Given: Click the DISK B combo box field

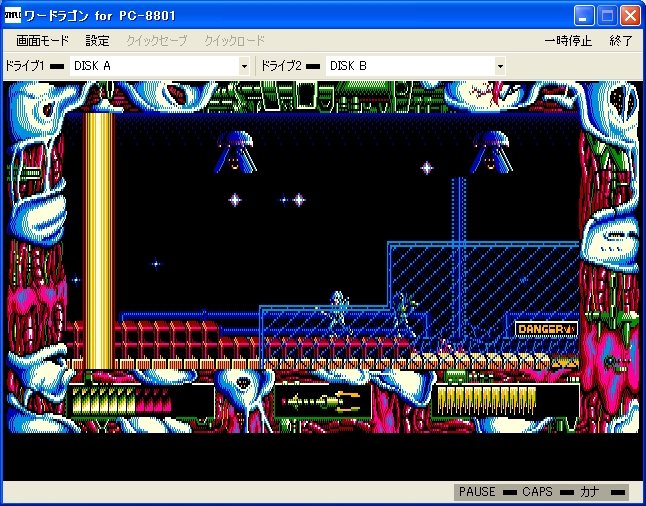Looking at the screenshot, I should (x=416, y=66).
